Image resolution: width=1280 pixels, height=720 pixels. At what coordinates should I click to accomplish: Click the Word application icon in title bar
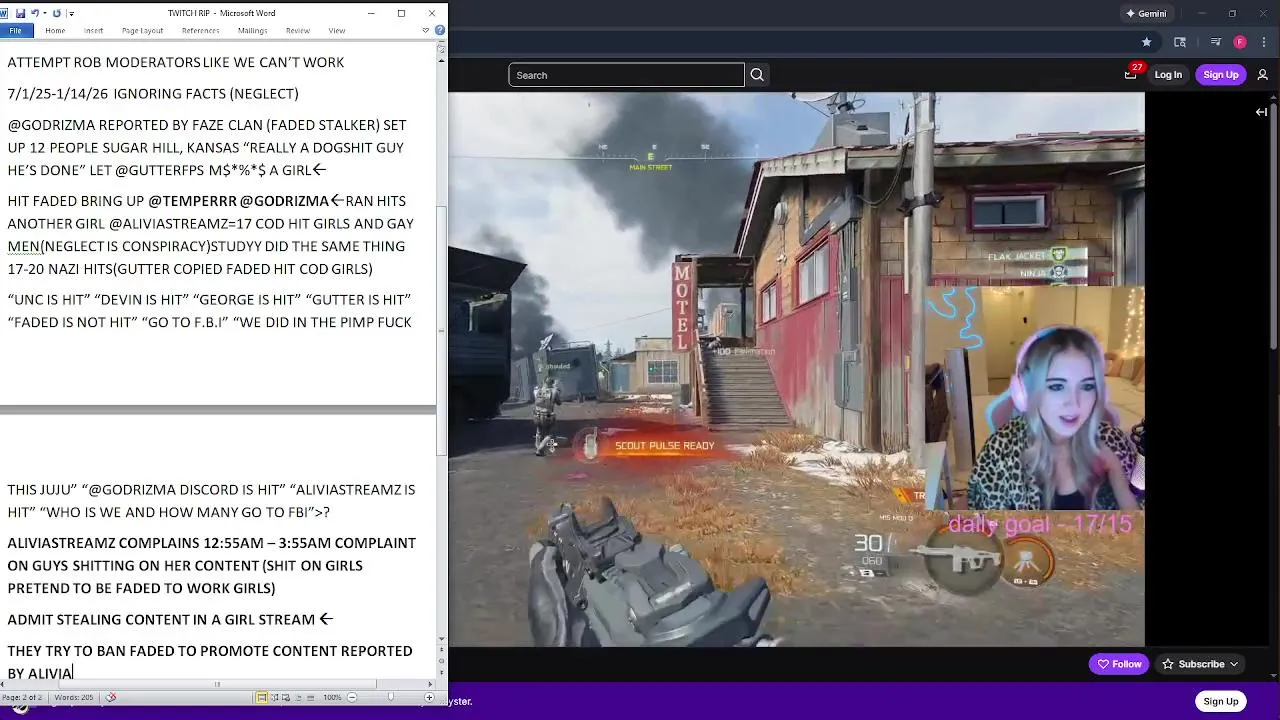click(4, 13)
